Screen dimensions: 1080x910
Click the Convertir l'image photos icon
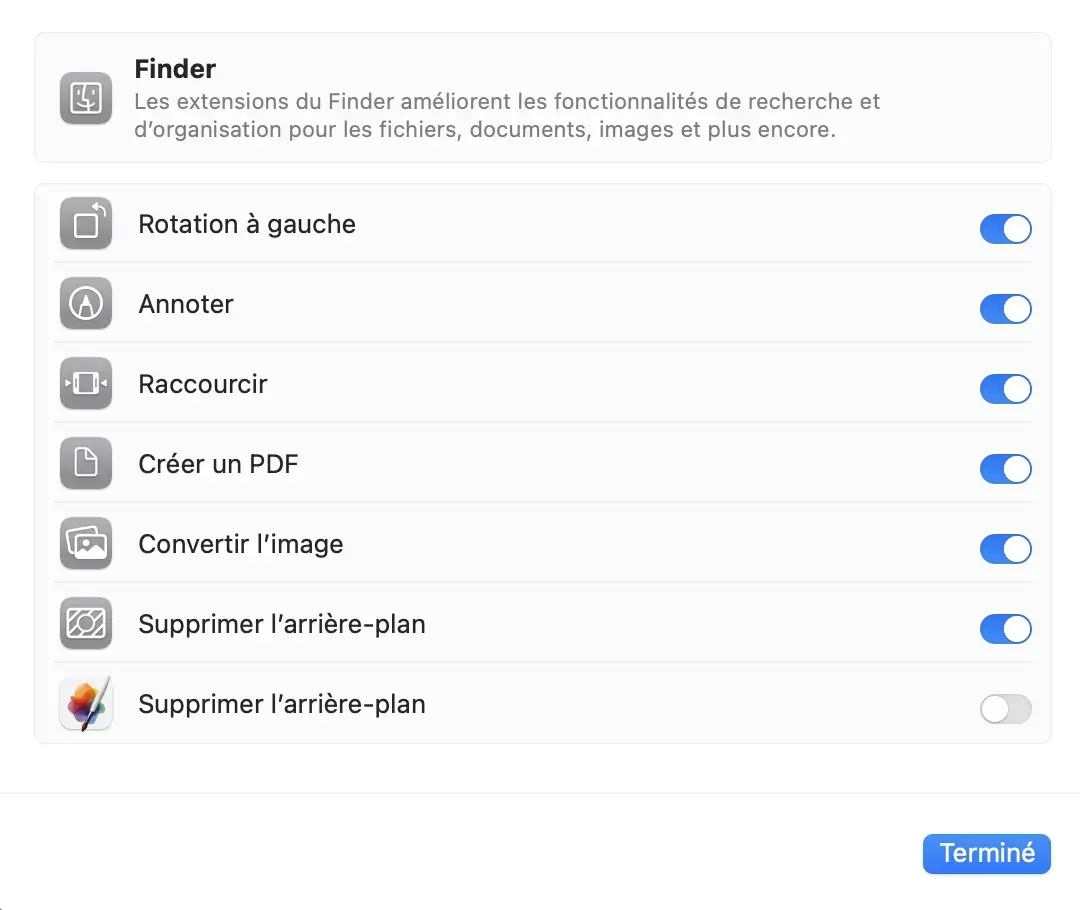(86, 544)
